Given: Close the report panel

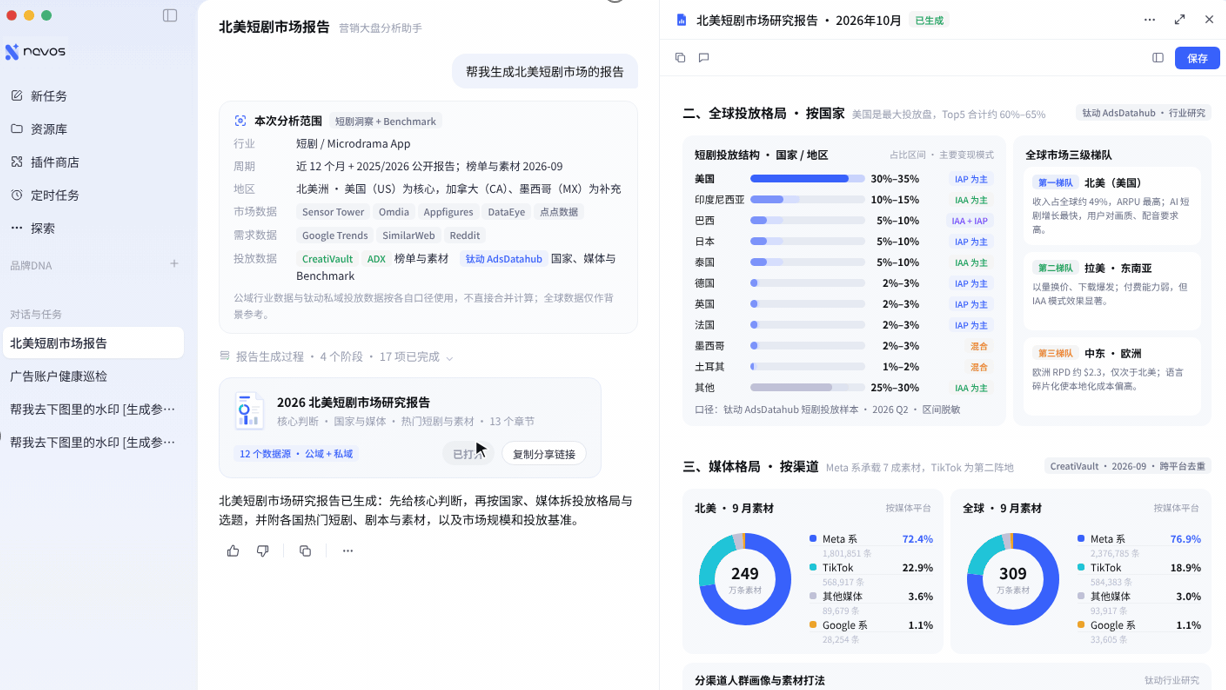Looking at the screenshot, I should point(1209,20).
